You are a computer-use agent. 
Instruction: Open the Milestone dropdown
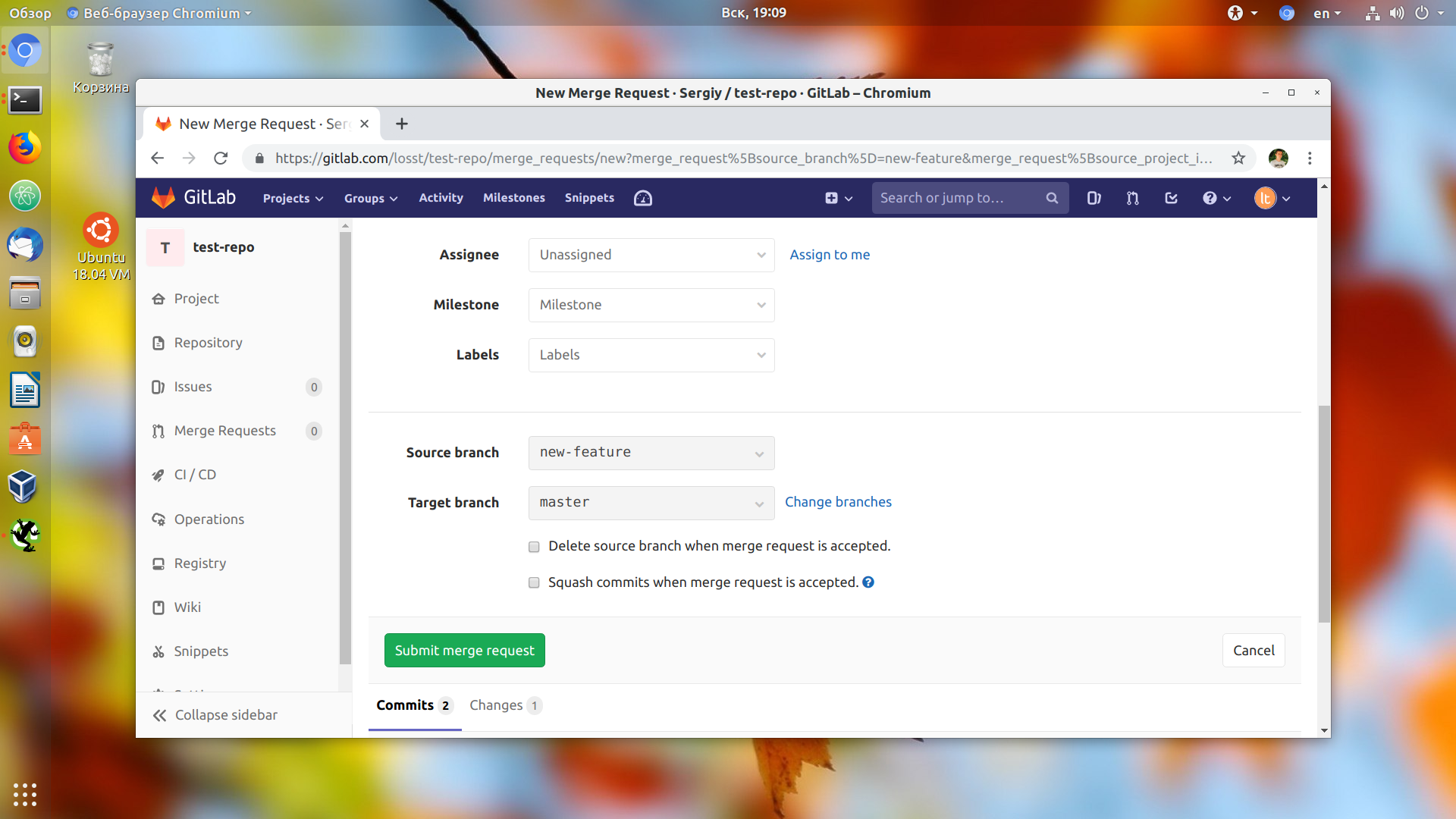tap(651, 305)
